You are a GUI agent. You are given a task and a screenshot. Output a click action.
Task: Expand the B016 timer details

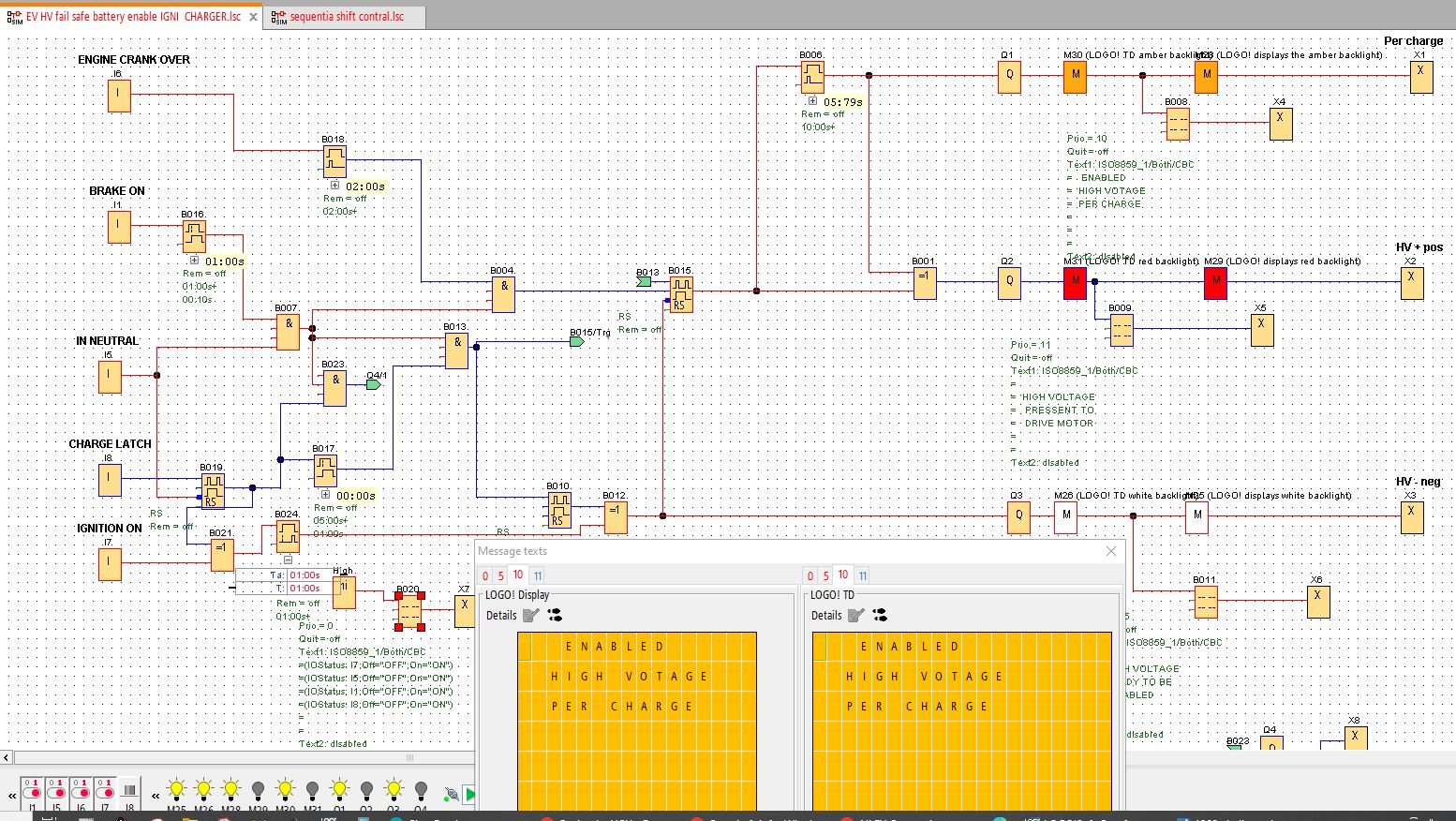click(x=194, y=261)
